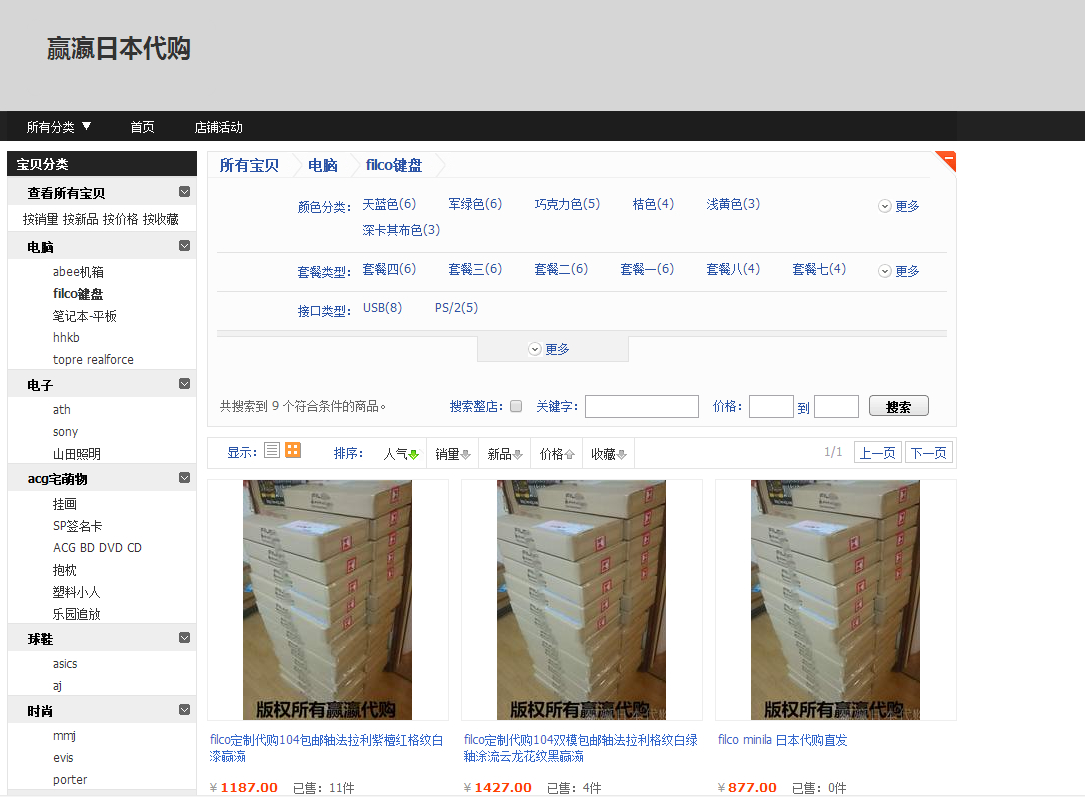This screenshot has height=797, width=1085.
Task: Open 电脑 breadcrumb link
Action: coord(322,165)
